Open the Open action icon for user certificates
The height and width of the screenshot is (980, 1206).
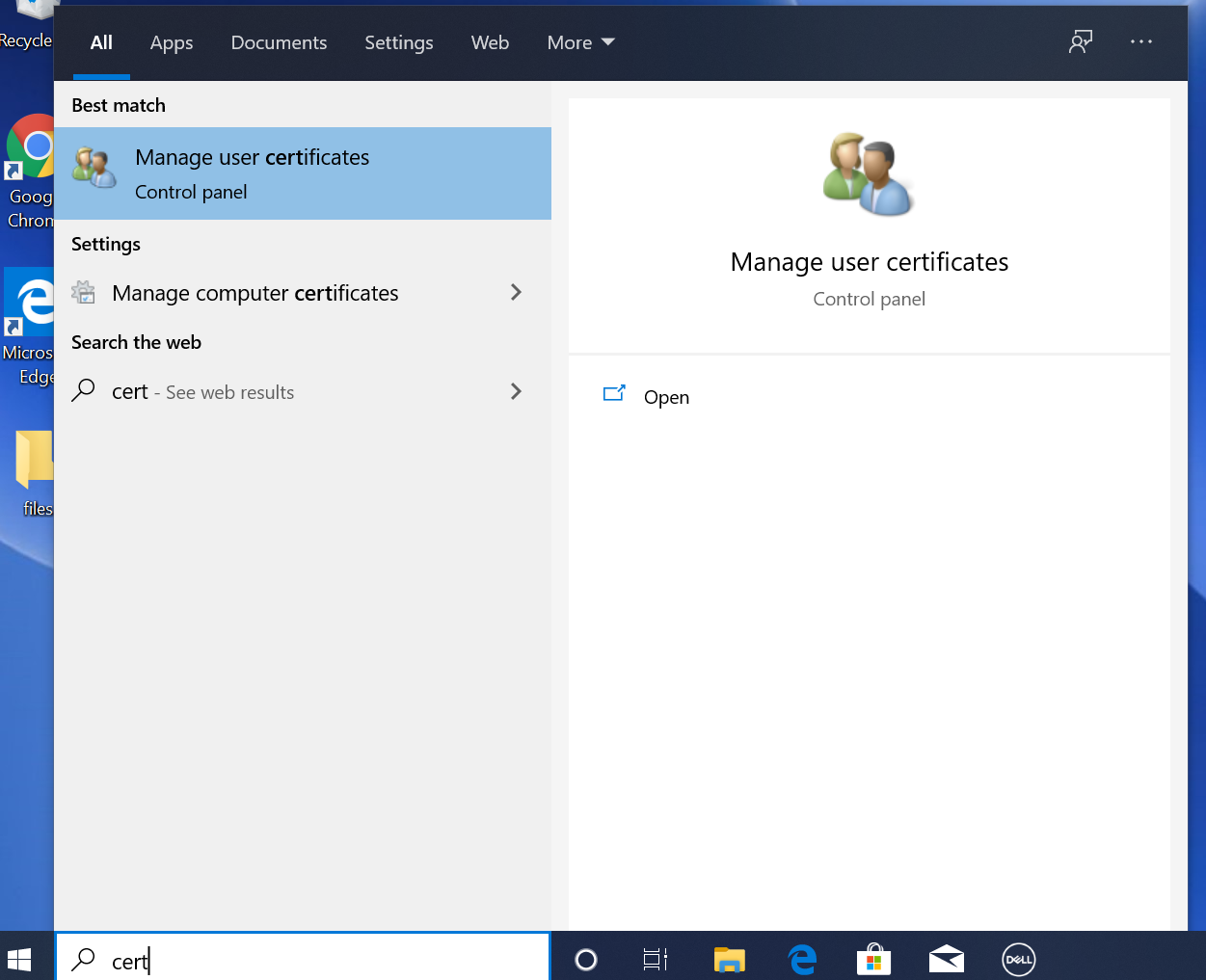(x=614, y=395)
